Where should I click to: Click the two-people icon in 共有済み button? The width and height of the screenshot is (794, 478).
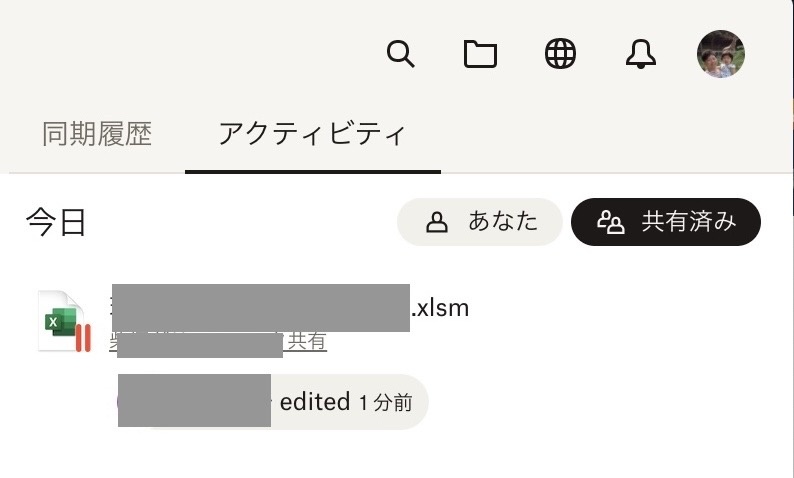[x=610, y=222]
